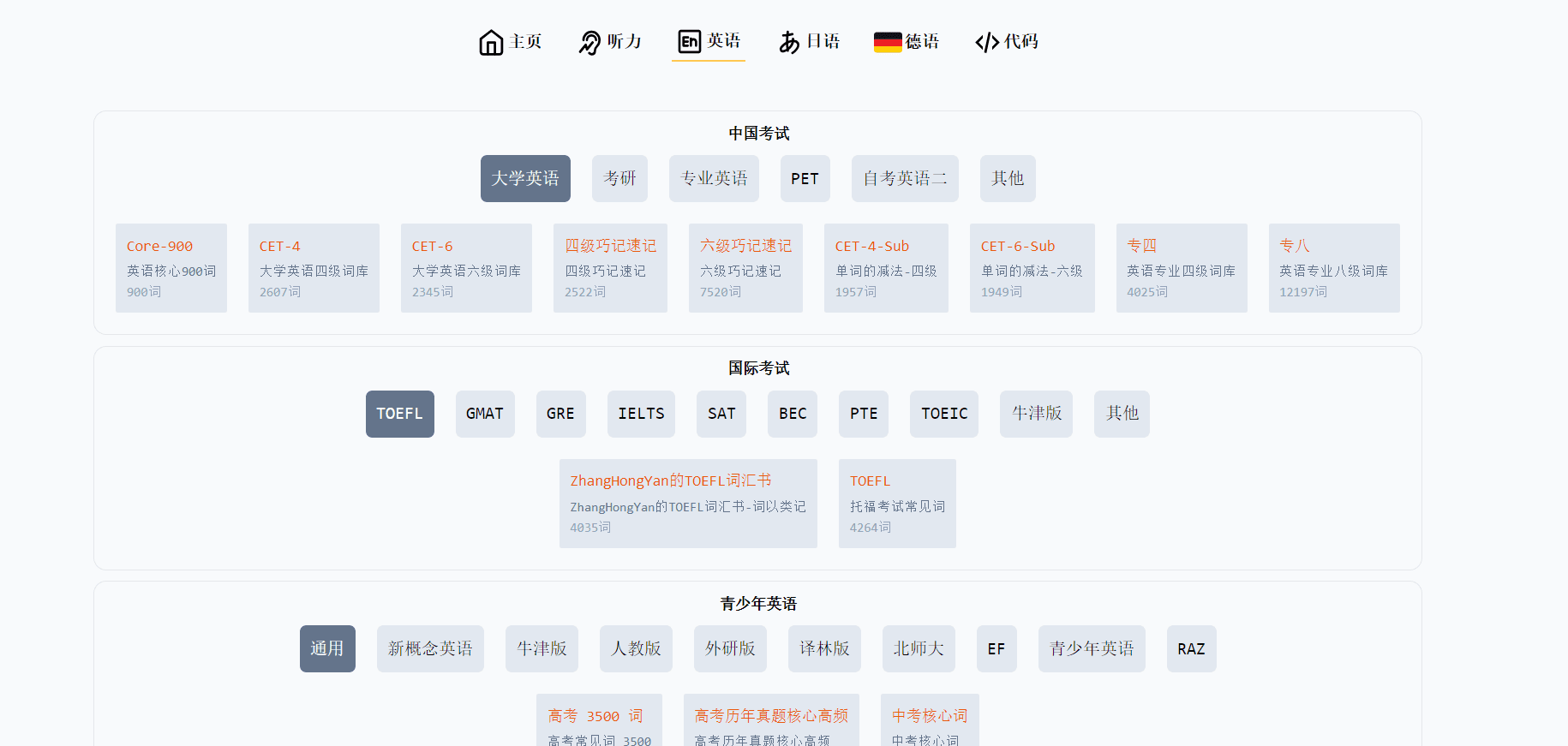The width and height of the screenshot is (1568, 746).
Task: Open 德语 nav label
Action: (x=923, y=41)
